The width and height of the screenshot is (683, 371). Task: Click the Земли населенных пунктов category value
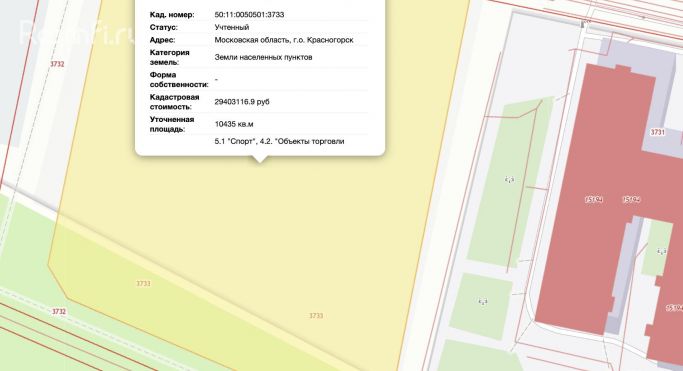263,57
